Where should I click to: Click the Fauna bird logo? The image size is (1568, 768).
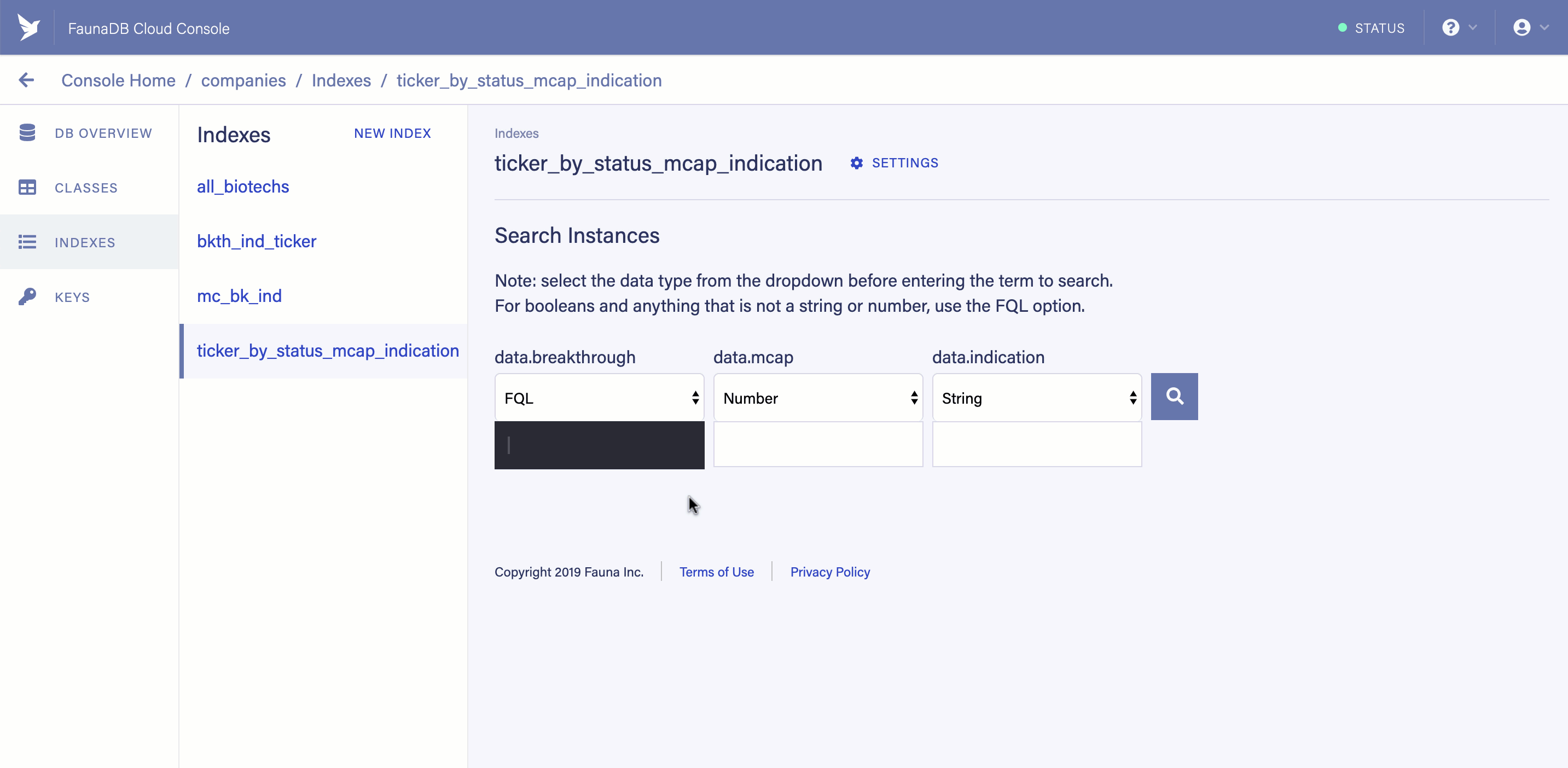[x=28, y=27]
